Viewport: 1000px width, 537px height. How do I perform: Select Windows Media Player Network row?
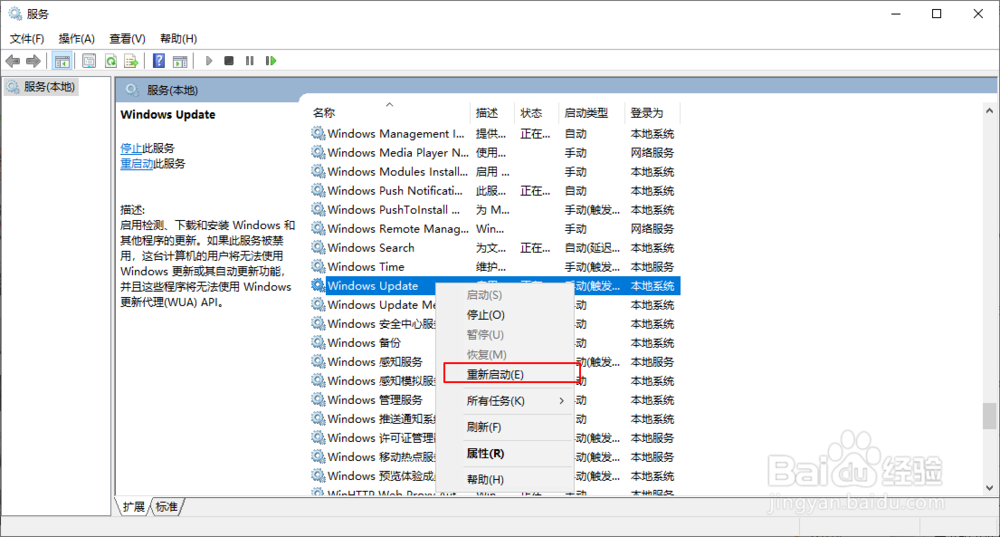pyautogui.click(x=496, y=152)
